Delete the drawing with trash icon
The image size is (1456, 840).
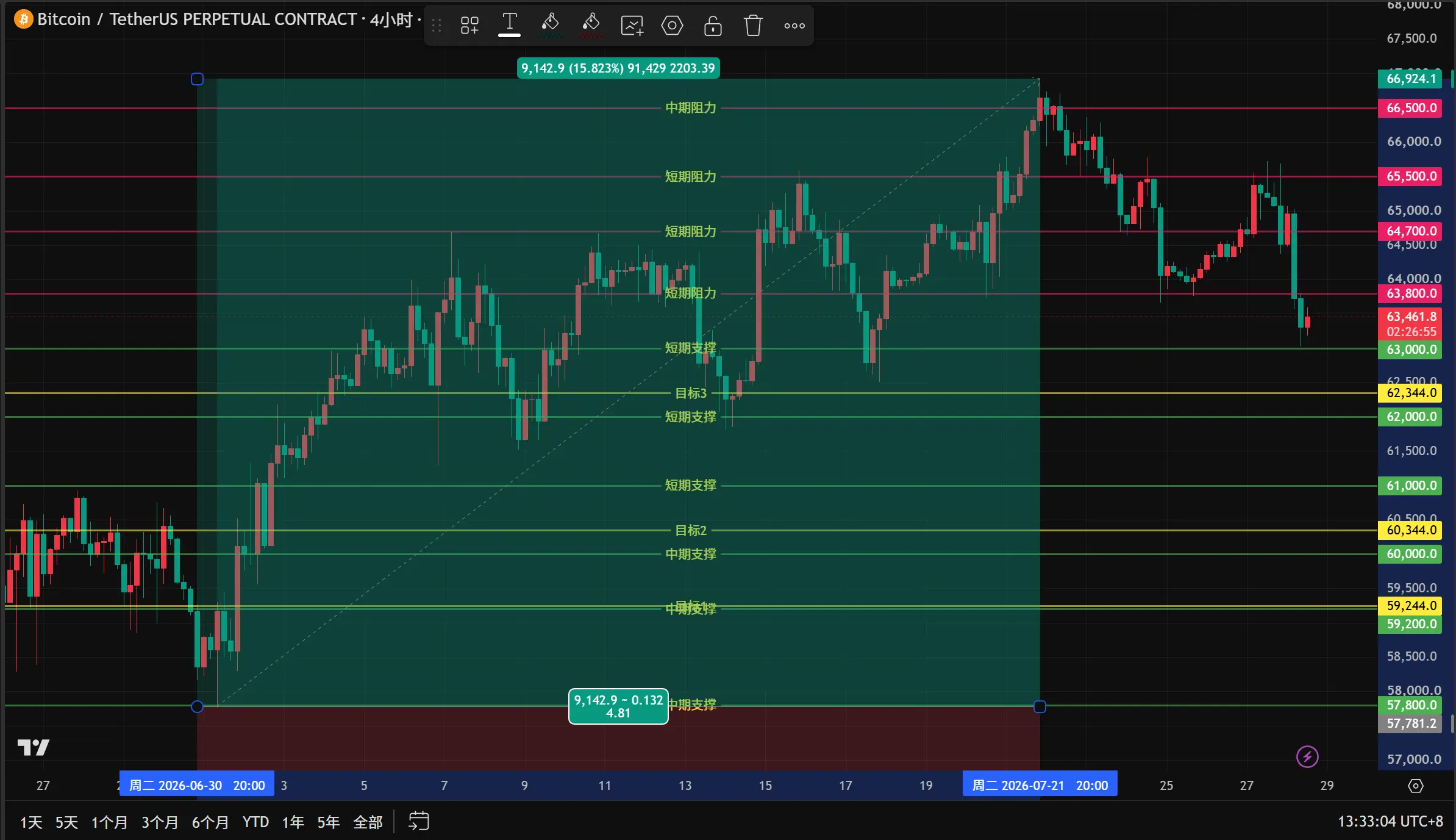coord(753,25)
